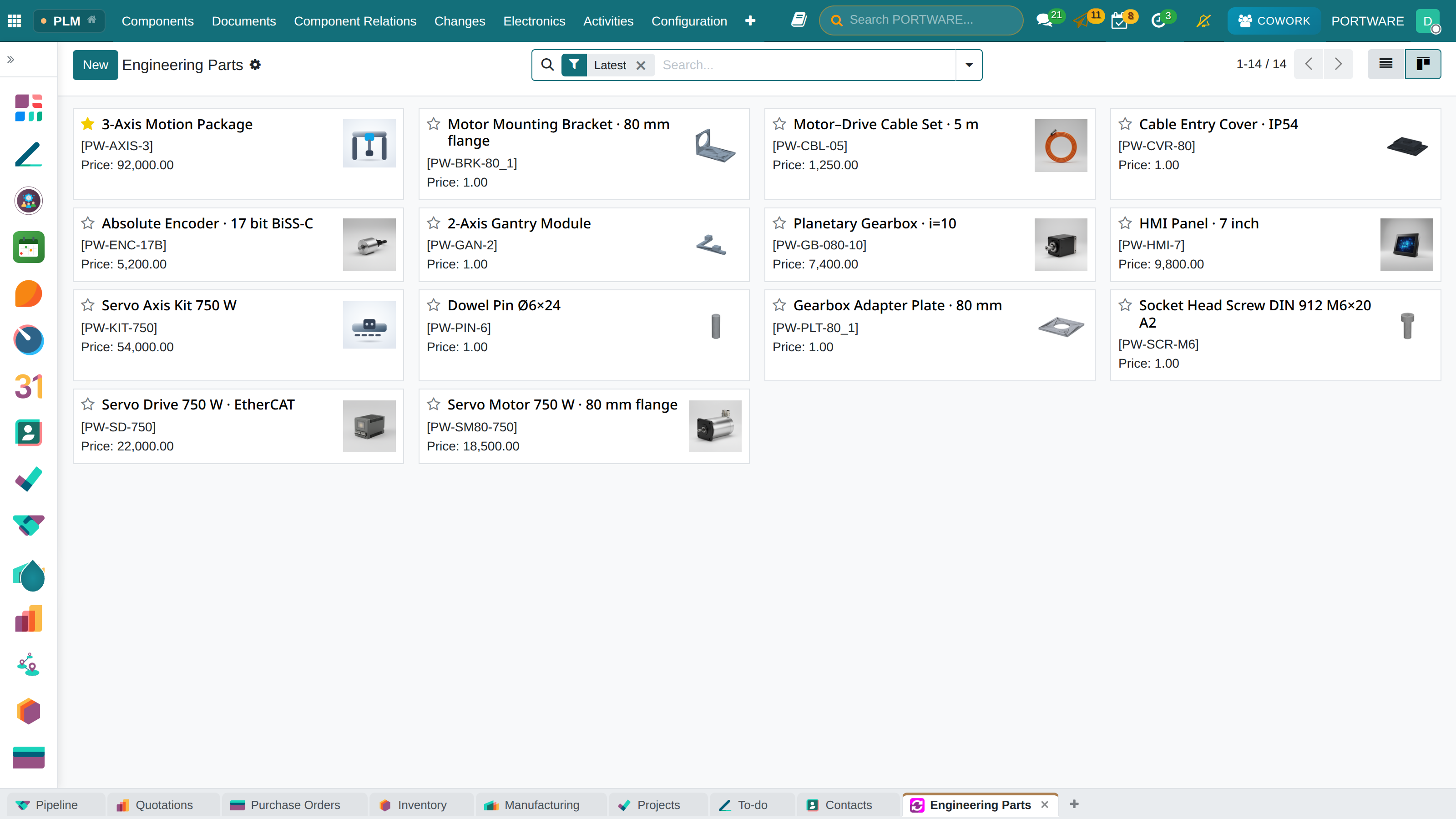The height and width of the screenshot is (819, 1456).
Task: Favorite the Planetary Gearbox star
Action: [779, 223]
